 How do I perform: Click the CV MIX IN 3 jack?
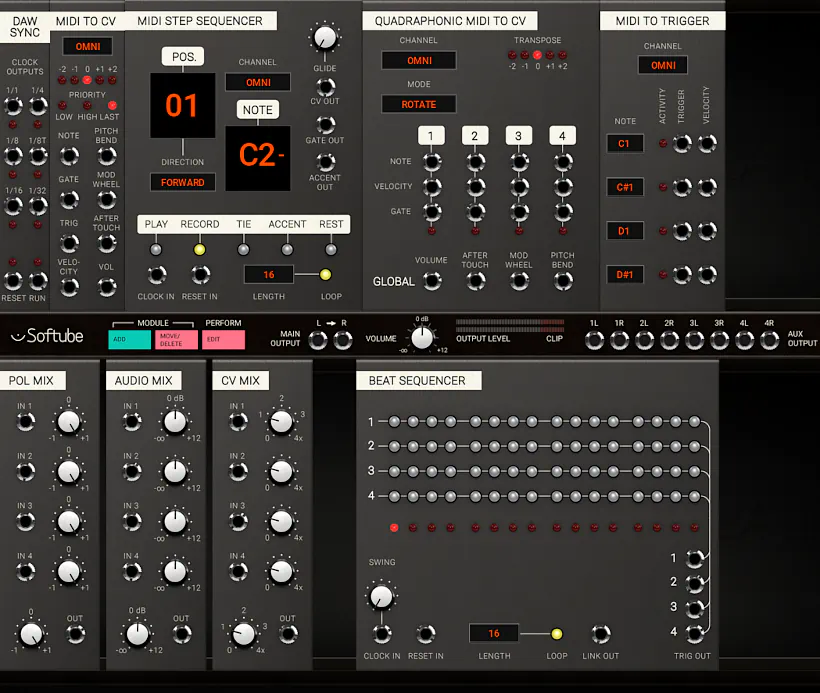point(238,521)
